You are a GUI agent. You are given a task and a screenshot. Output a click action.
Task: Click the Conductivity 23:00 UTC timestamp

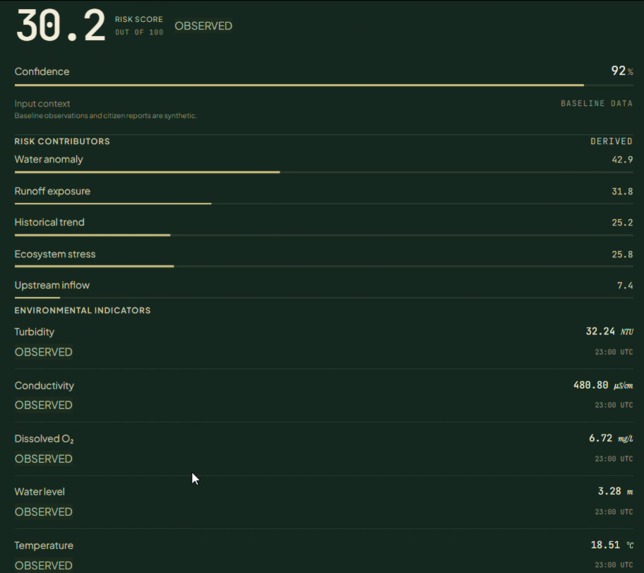click(x=614, y=405)
